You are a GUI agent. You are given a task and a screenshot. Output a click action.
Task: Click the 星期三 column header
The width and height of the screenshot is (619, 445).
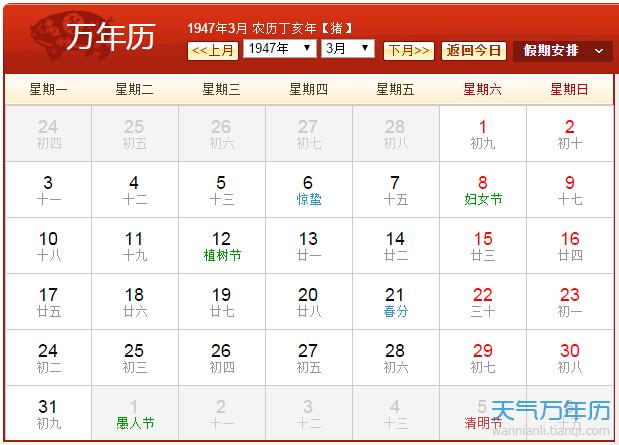[x=221, y=89]
